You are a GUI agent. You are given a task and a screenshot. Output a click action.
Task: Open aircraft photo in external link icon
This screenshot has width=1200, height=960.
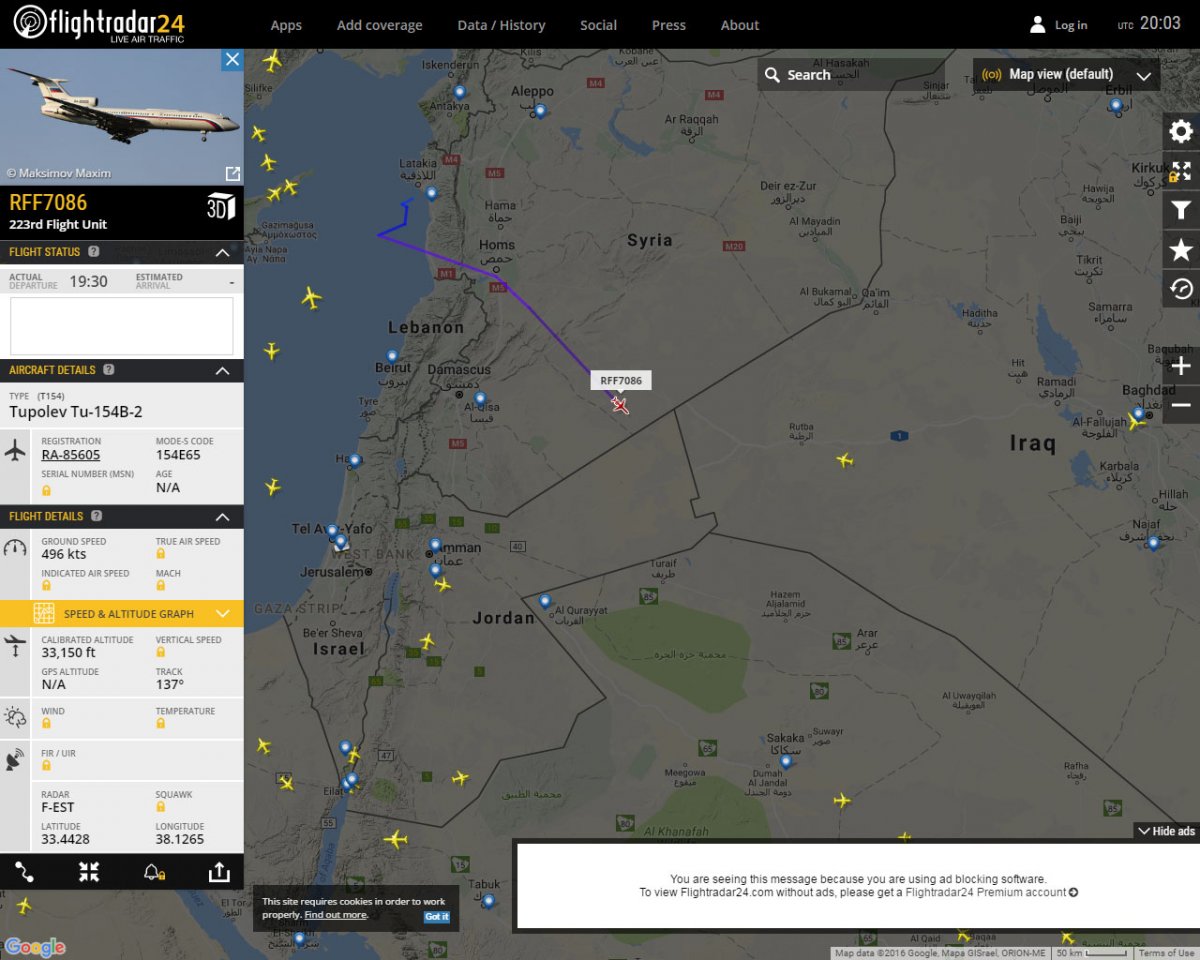click(x=232, y=173)
